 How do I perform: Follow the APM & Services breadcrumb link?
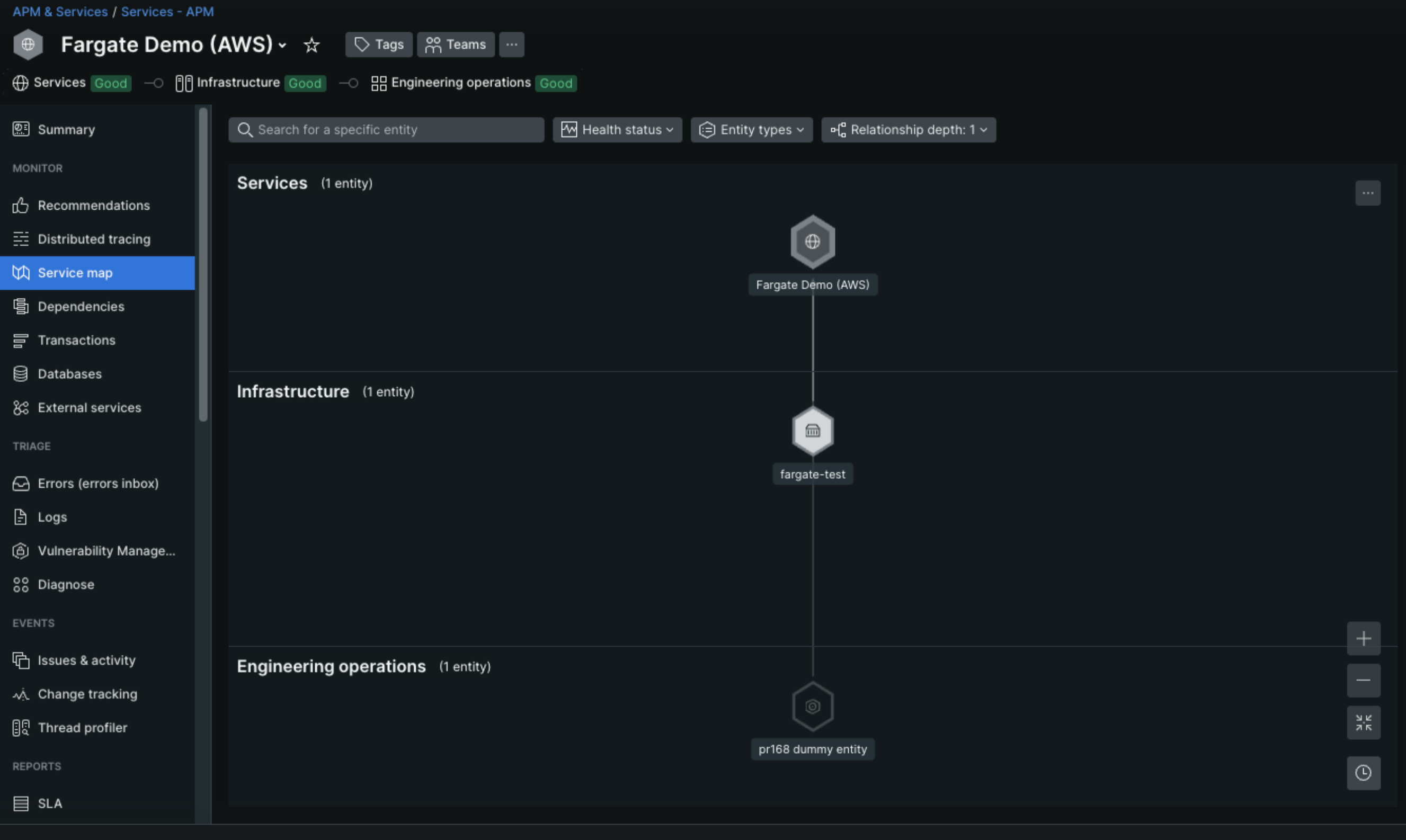[60, 11]
